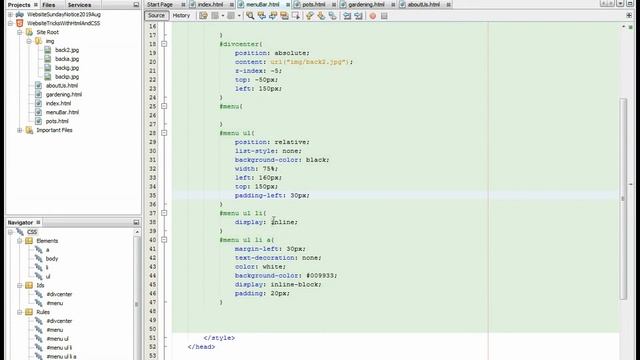The image size is (640, 360).
Task: Click Find Next Occurrence icon
Action: pos(273,16)
